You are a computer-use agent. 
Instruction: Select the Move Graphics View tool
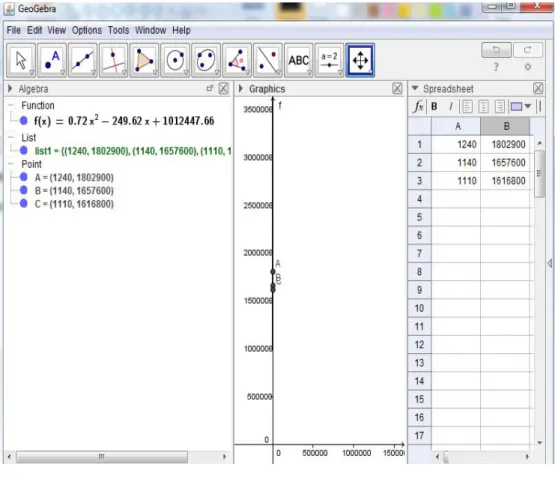360,60
